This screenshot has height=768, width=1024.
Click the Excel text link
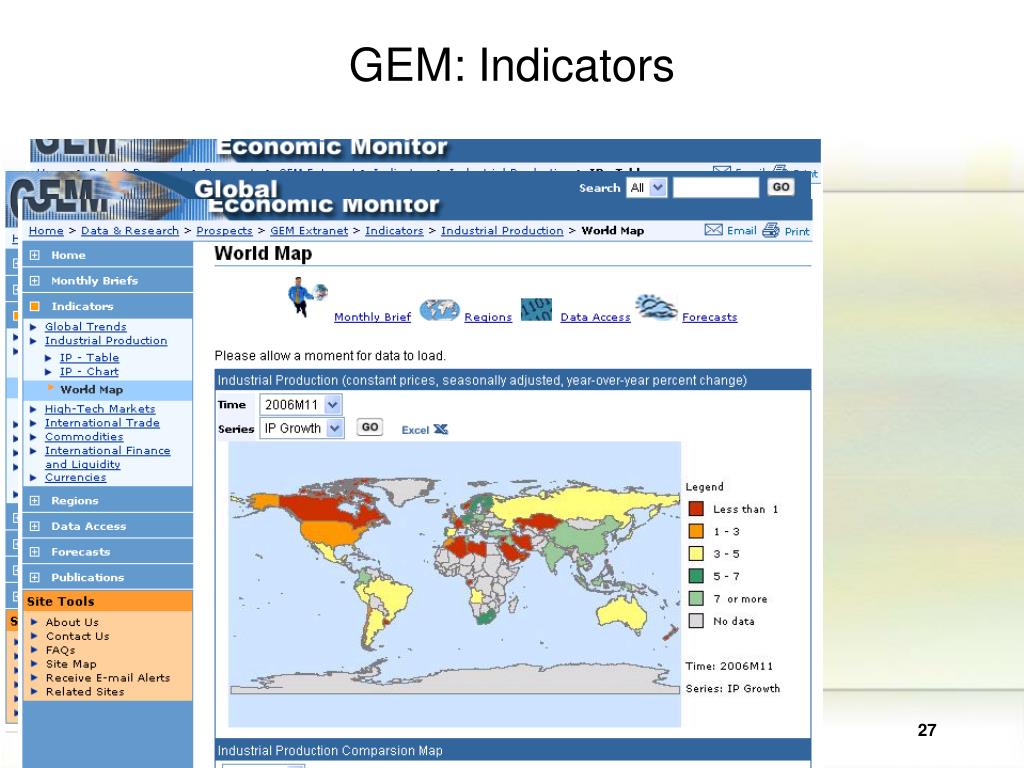[x=415, y=430]
